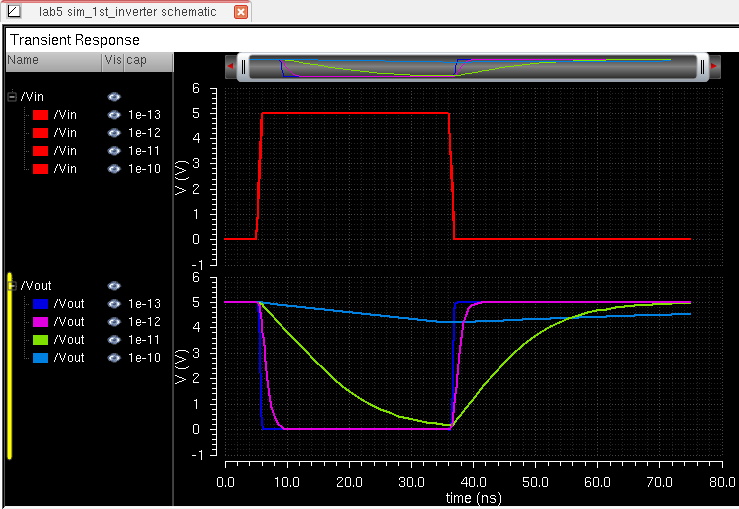Click the schematic icon on the tab
Image resolution: width=739 pixels, height=509 pixels.
tap(14, 12)
